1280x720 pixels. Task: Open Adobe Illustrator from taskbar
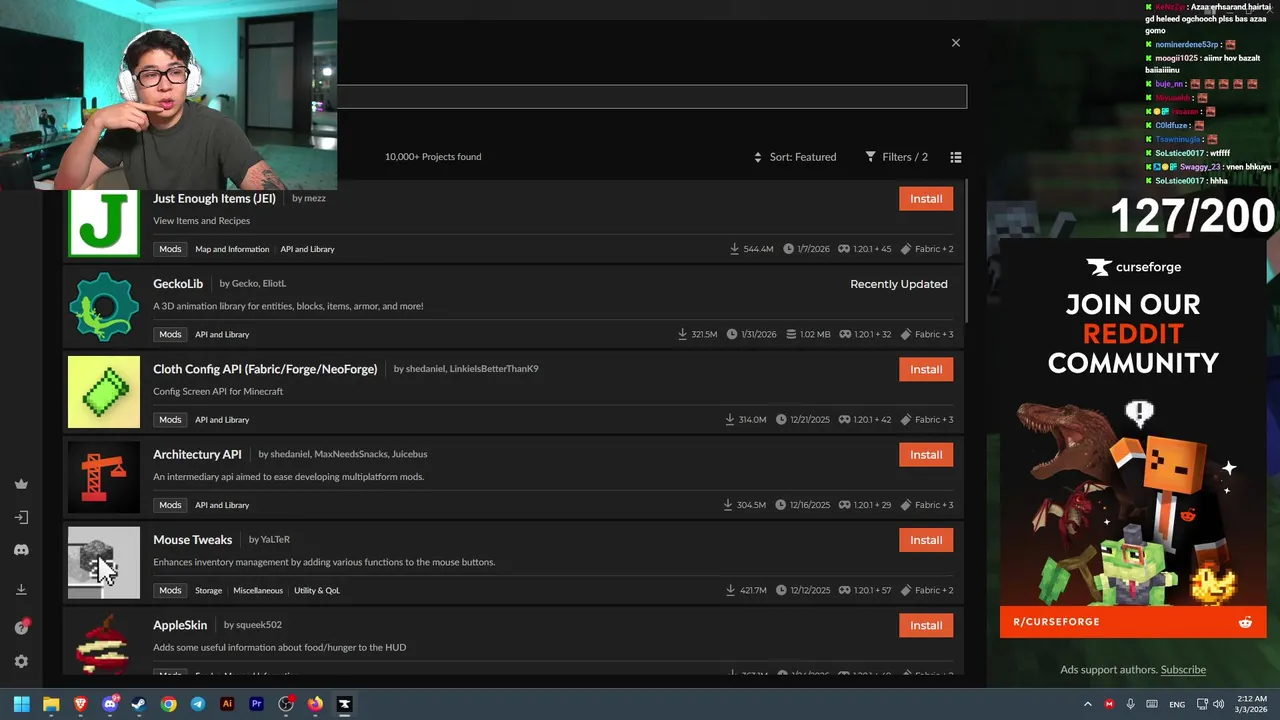[x=227, y=704]
